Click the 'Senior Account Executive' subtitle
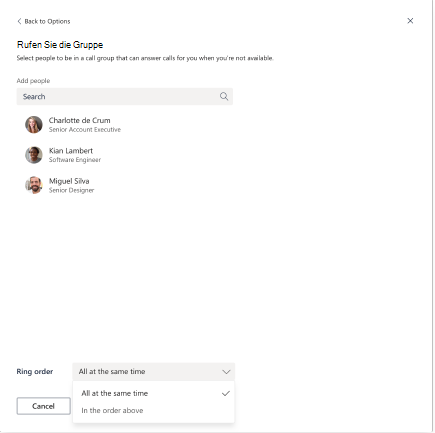 click(85, 130)
